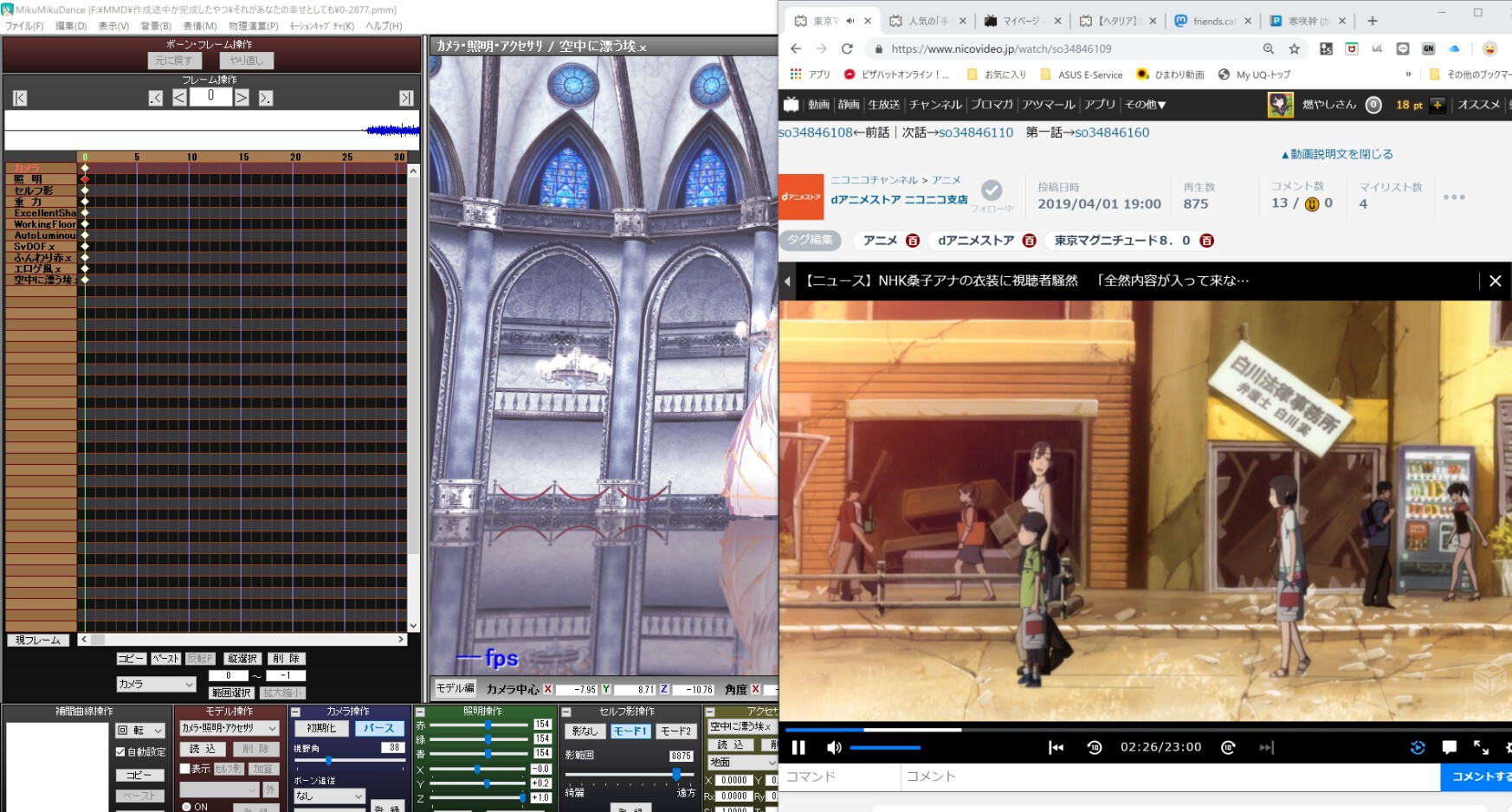Screen dimensions: 1512x812
Task: Go back in Chrome browser
Action: click(x=796, y=49)
